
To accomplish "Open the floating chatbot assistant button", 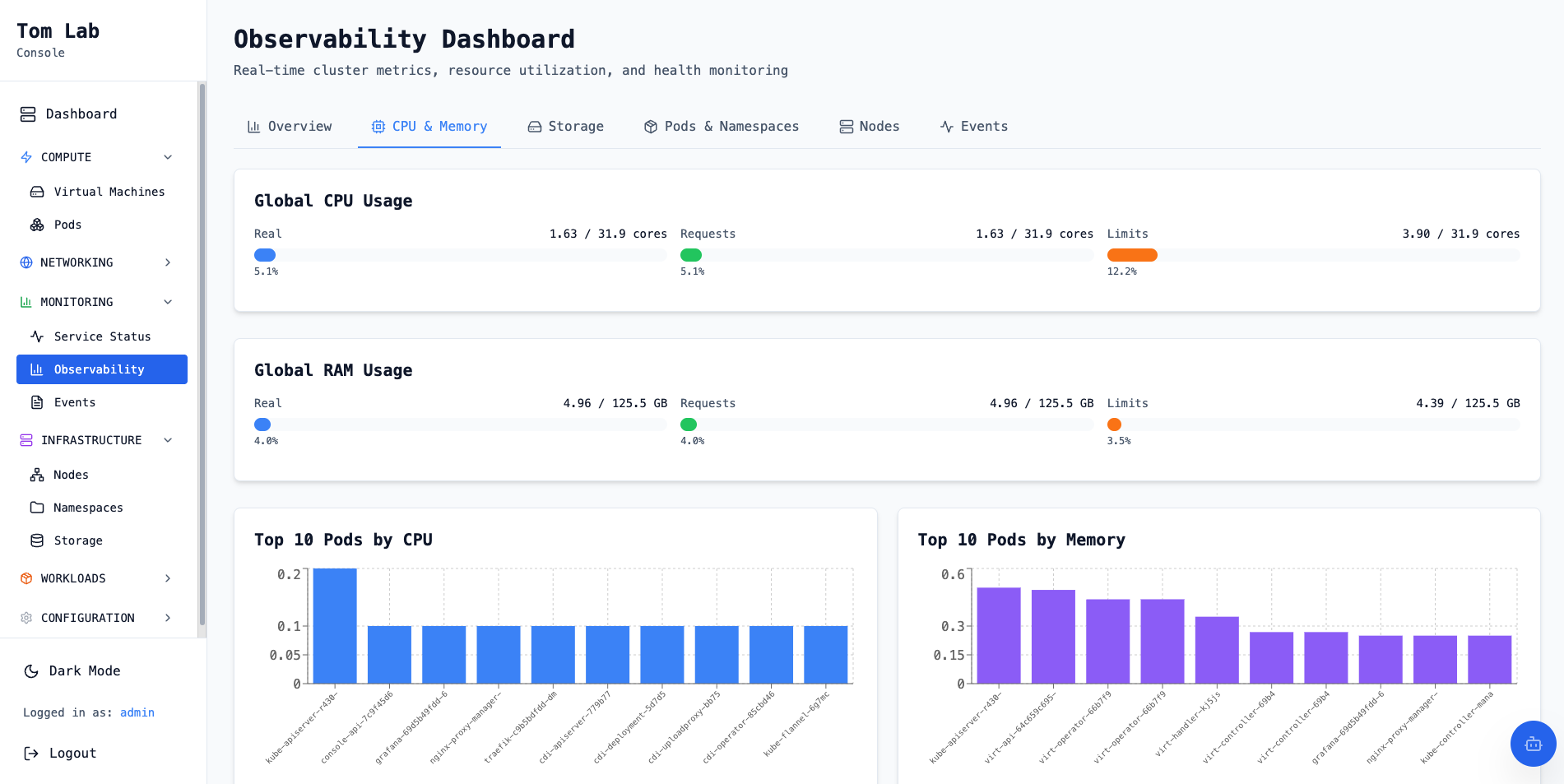I will (x=1533, y=744).
